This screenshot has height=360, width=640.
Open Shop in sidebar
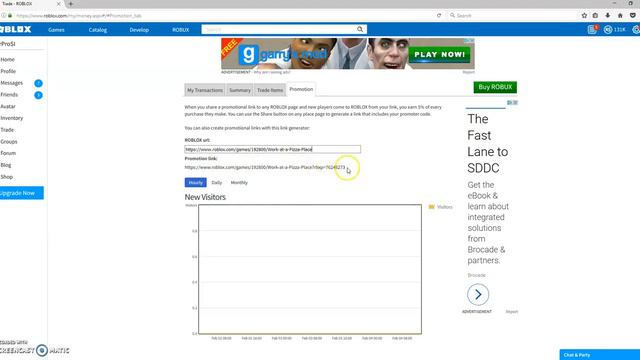[7, 177]
